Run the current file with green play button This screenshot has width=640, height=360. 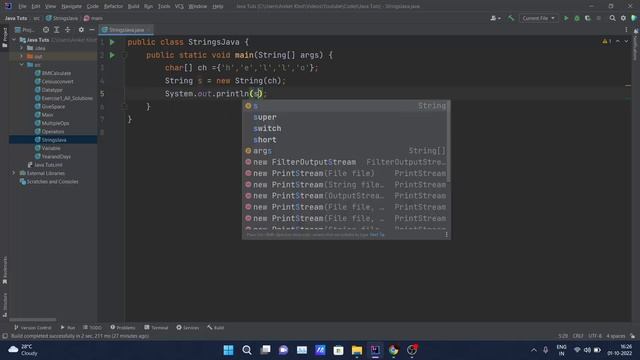click(566, 18)
